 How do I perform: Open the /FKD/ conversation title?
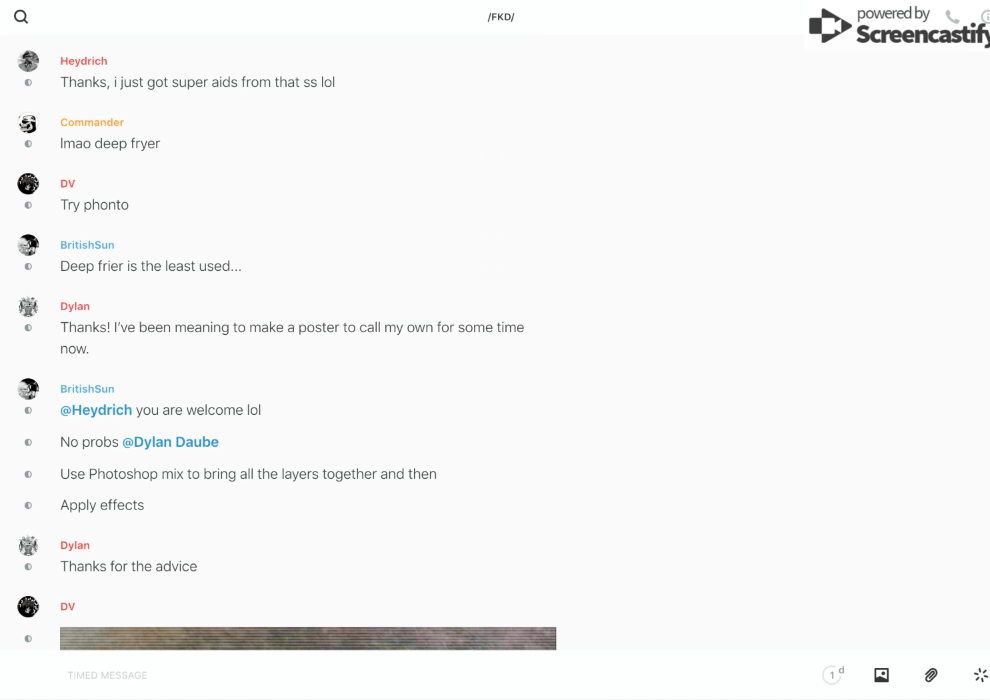tap(501, 17)
